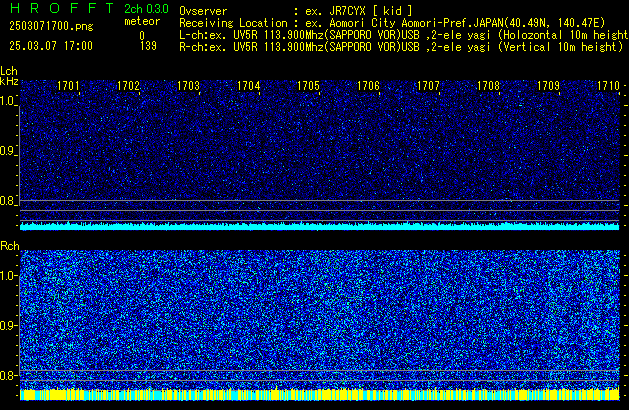Click the meteor label
Image resolution: width=629 pixels, height=410 pixels.
(x=142, y=21)
